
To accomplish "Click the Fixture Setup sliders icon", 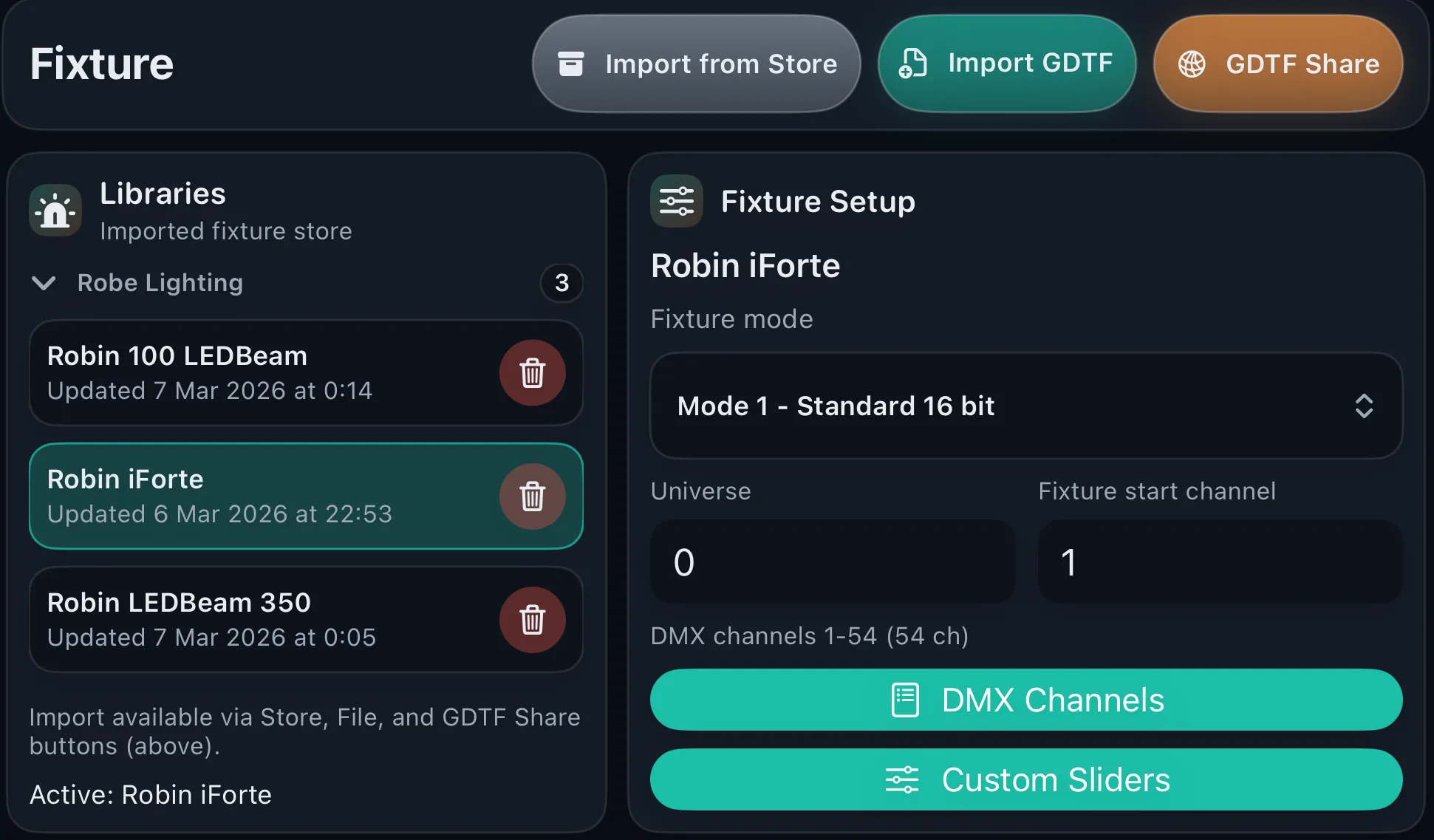I will 676,200.
